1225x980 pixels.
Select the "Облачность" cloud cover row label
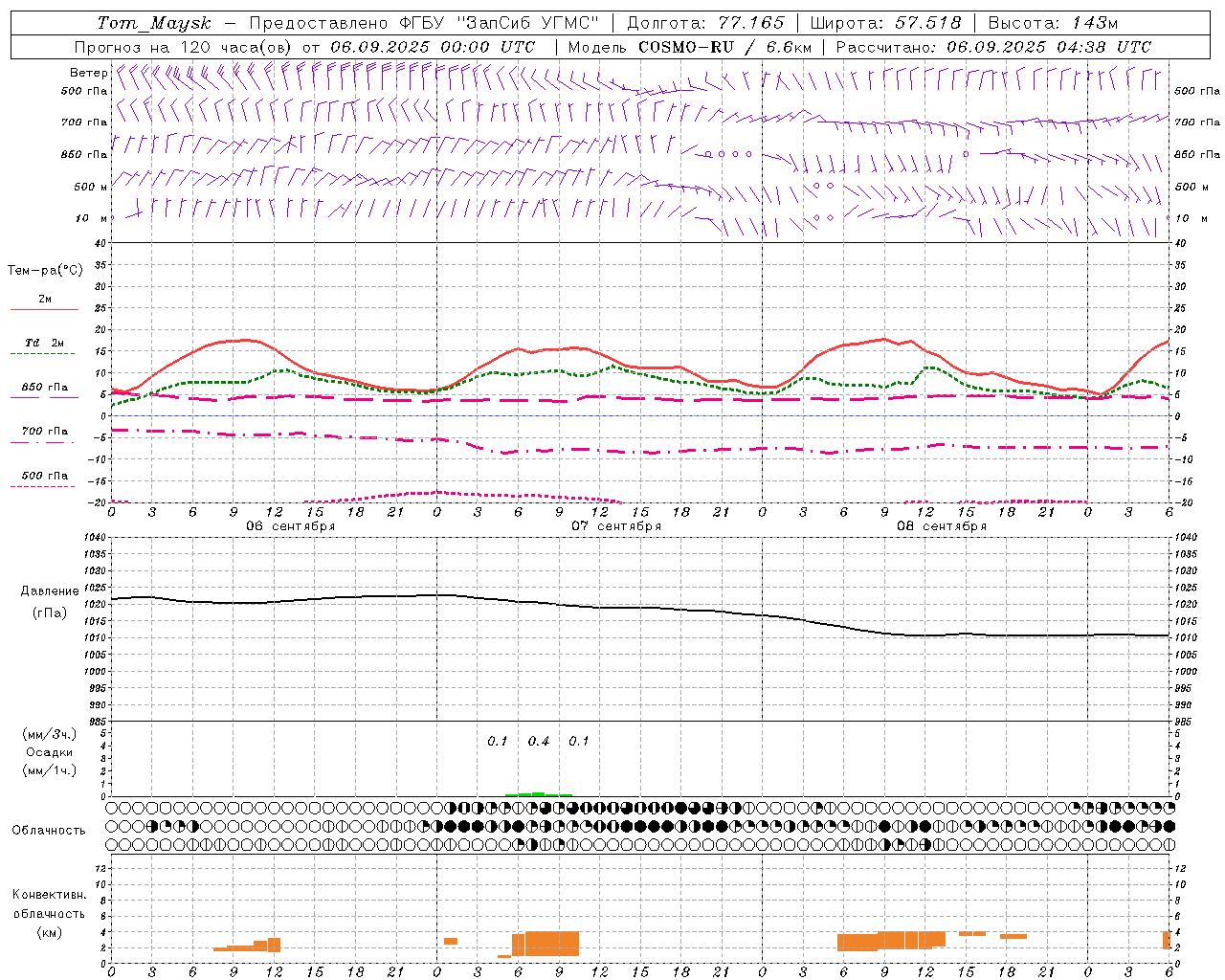(x=49, y=831)
